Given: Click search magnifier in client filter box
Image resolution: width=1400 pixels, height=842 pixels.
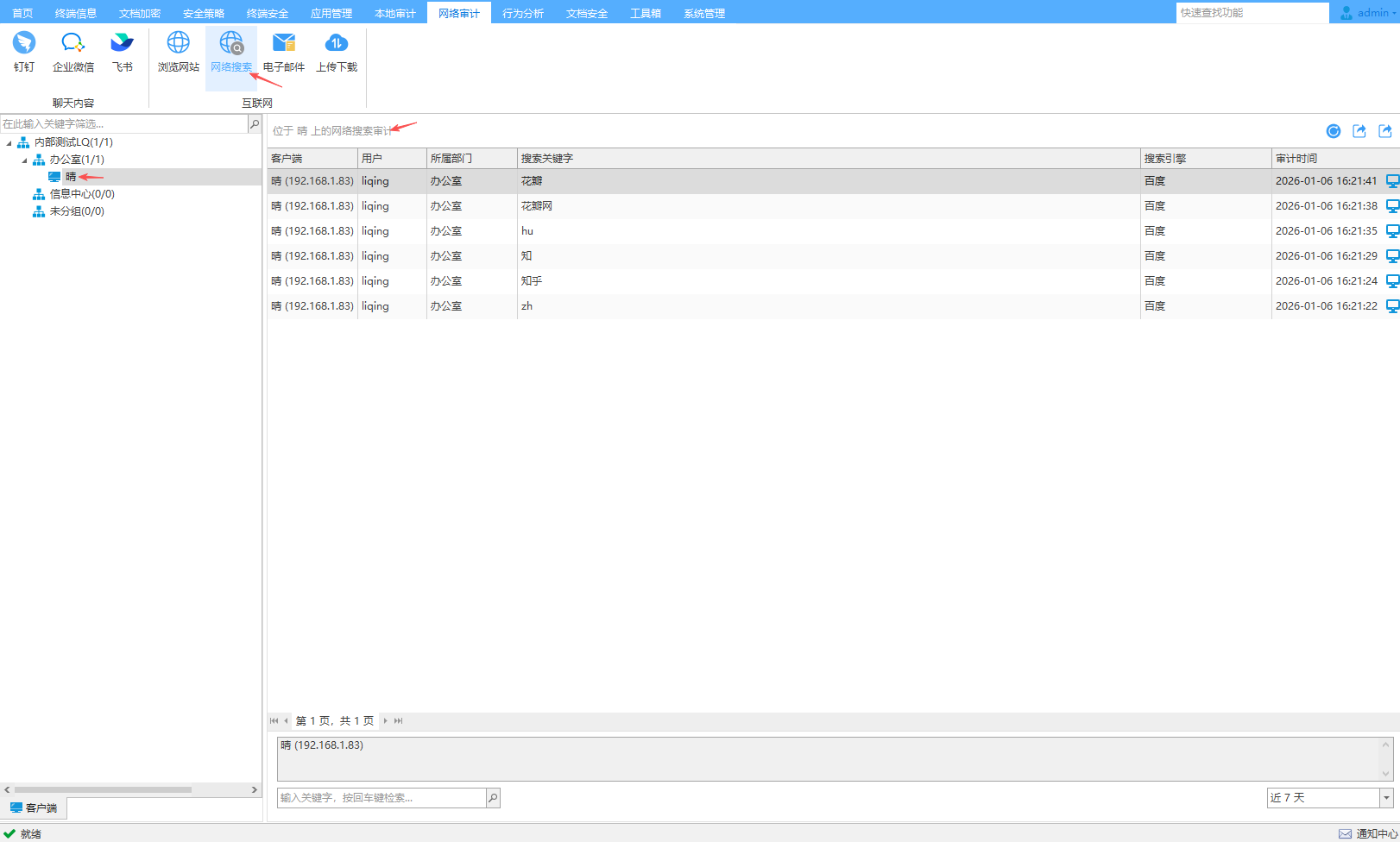Looking at the screenshot, I should click(255, 124).
